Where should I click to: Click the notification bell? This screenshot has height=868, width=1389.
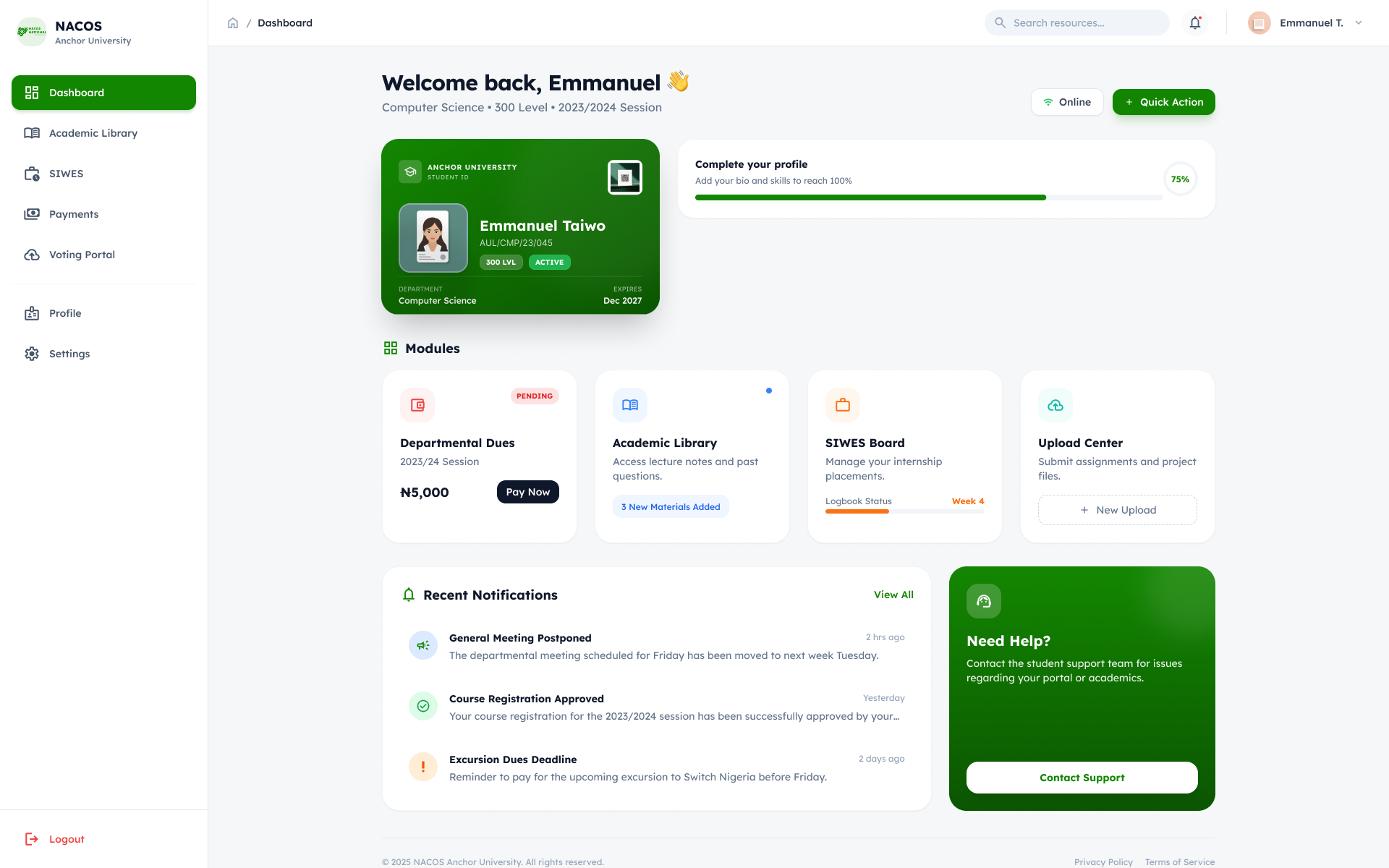tap(1194, 22)
